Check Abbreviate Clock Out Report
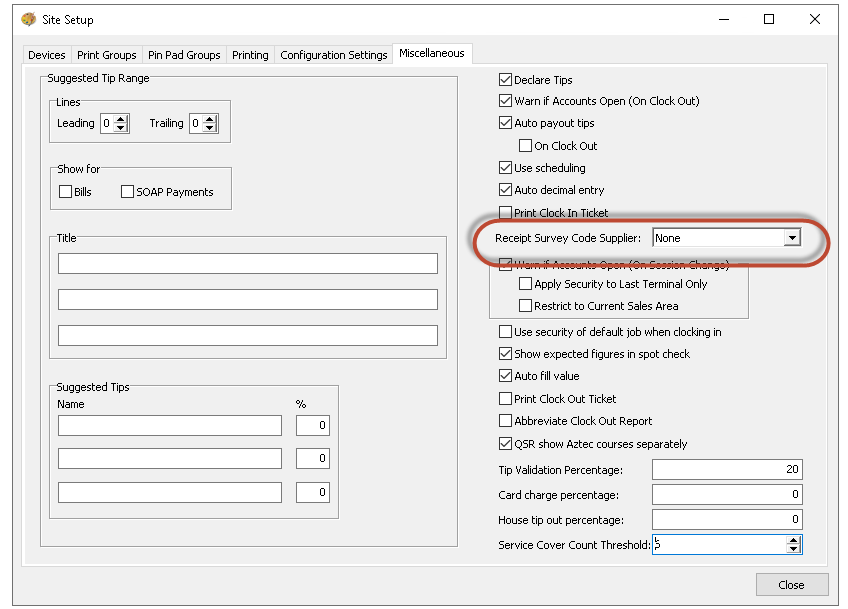The width and height of the screenshot is (848, 609). pos(505,421)
